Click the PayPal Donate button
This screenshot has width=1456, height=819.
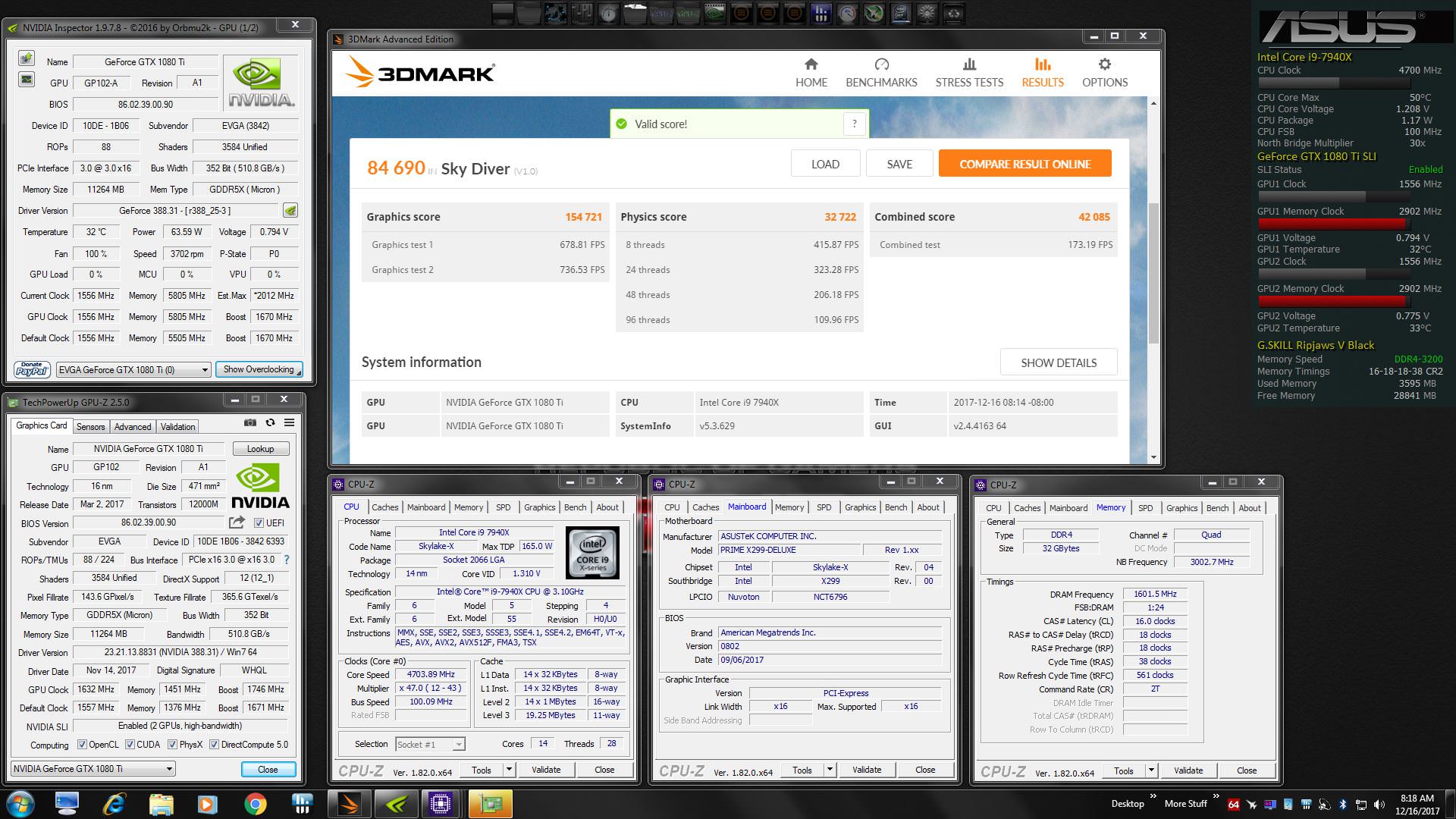pyautogui.click(x=32, y=369)
